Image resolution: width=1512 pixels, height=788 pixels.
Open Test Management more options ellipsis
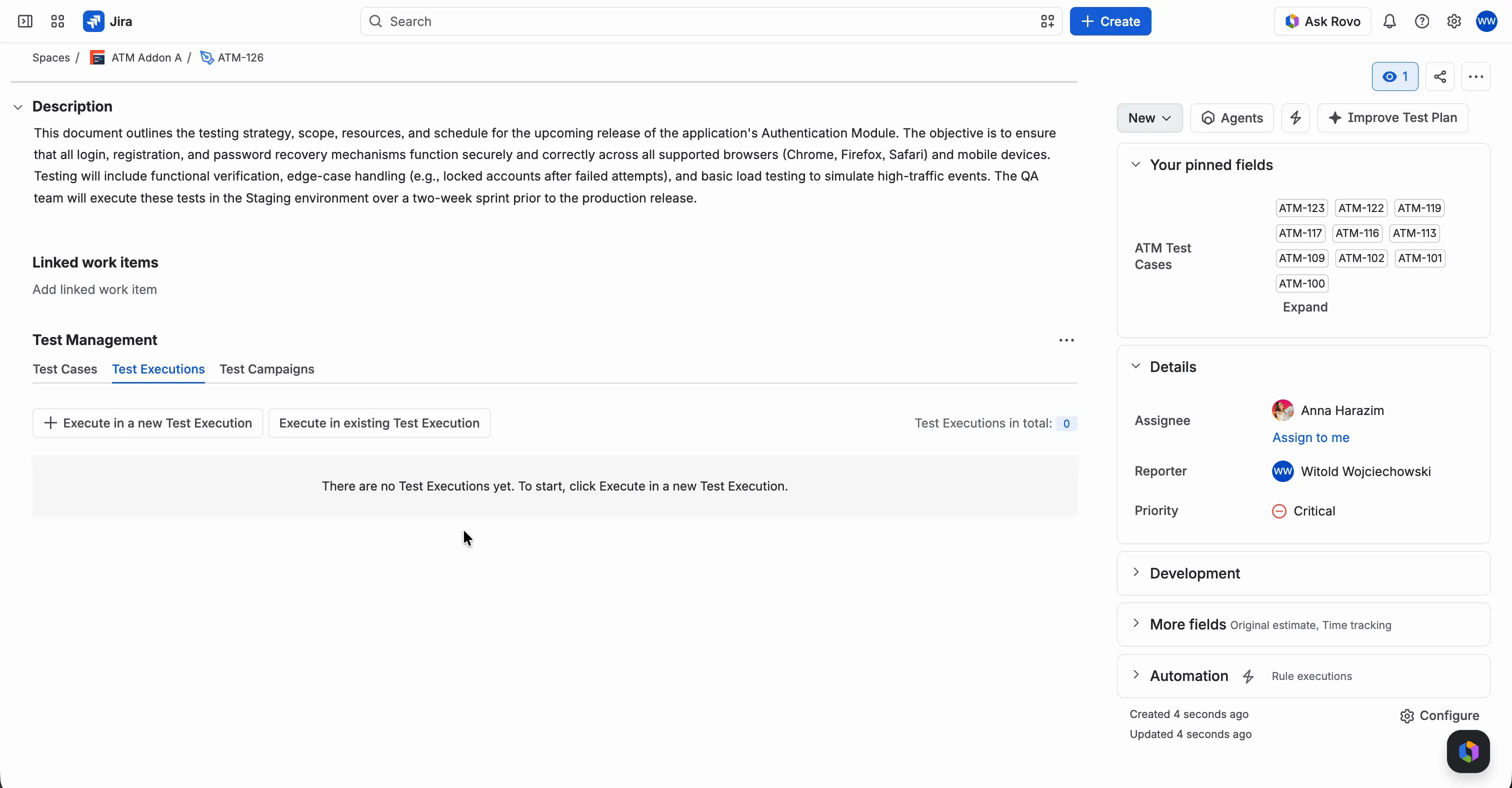coord(1066,340)
